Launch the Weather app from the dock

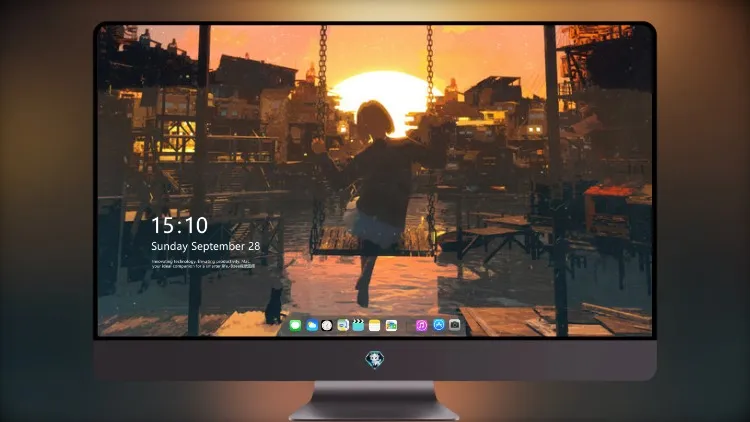pos(311,325)
